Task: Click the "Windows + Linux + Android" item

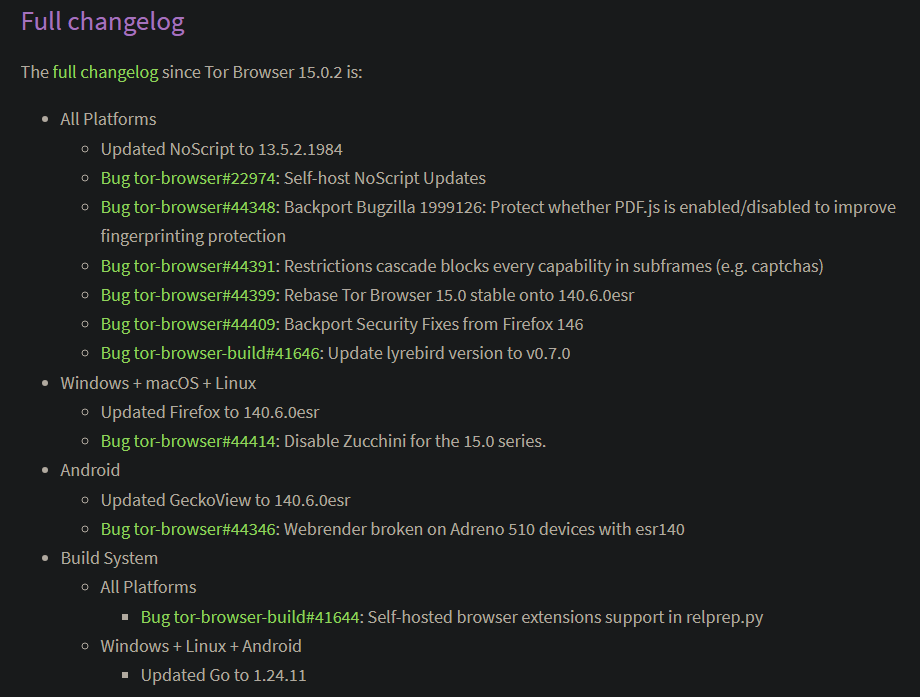Action: point(201,646)
